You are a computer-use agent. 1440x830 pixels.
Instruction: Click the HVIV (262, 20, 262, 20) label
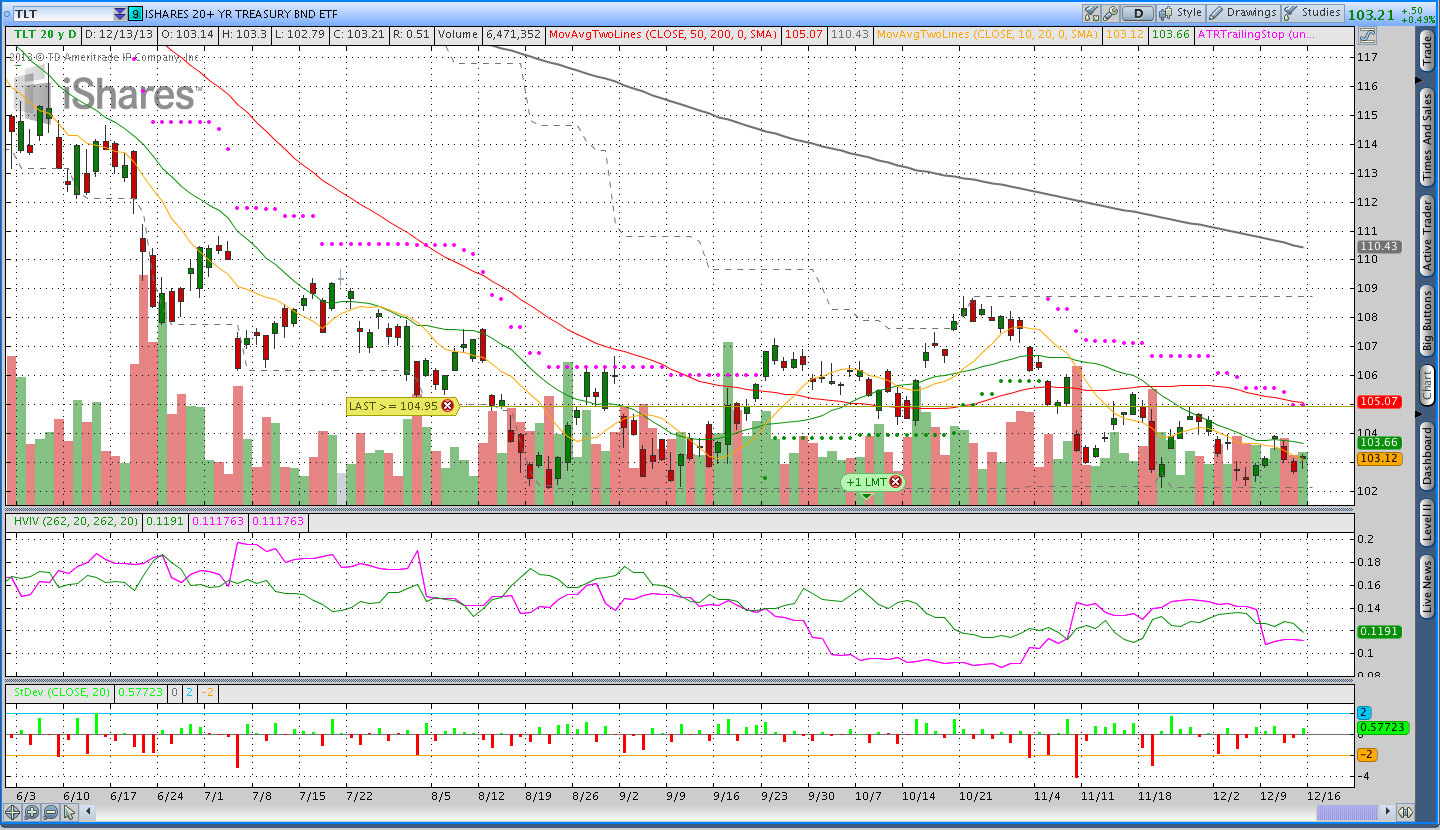tap(75, 521)
